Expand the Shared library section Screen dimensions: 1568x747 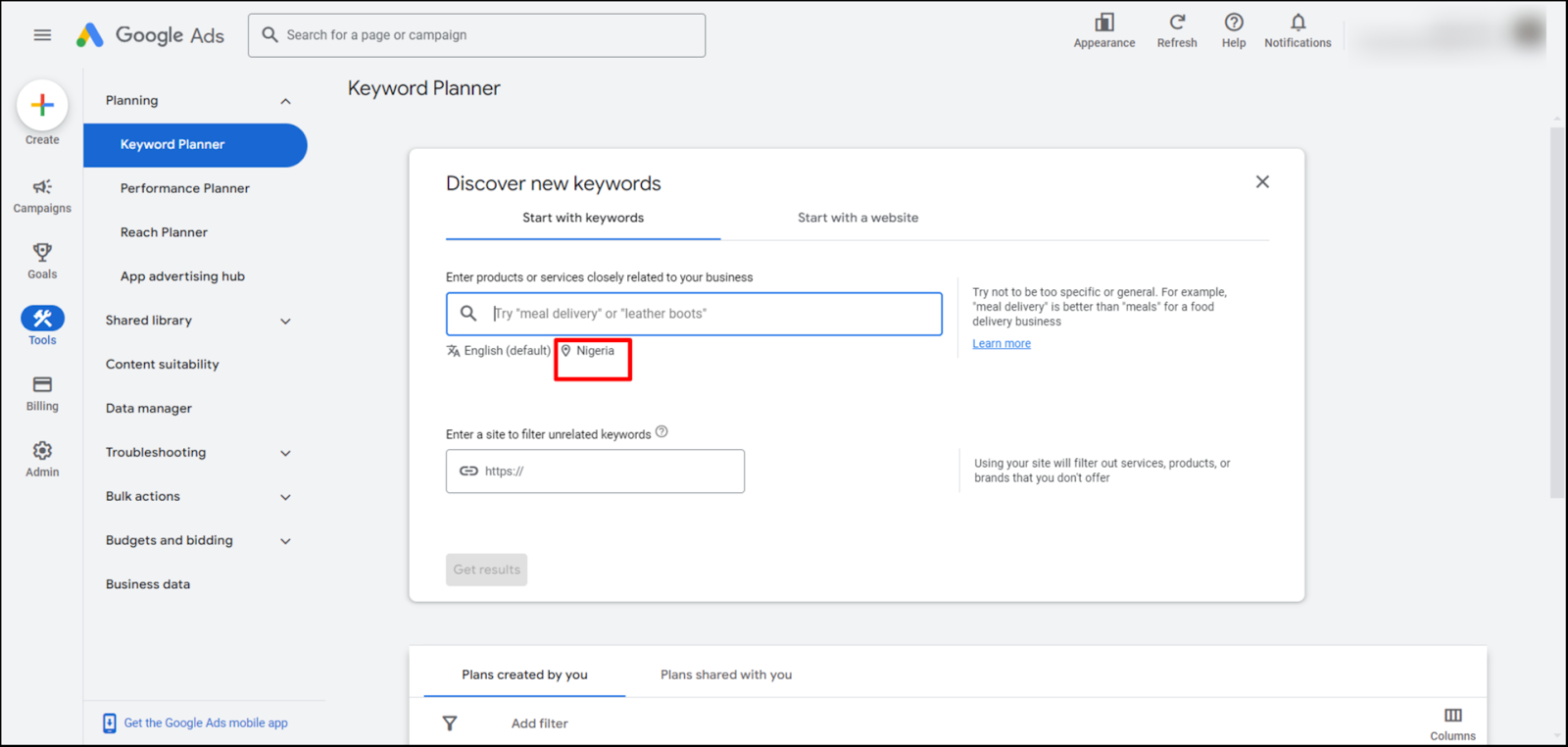(x=285, y=321)
